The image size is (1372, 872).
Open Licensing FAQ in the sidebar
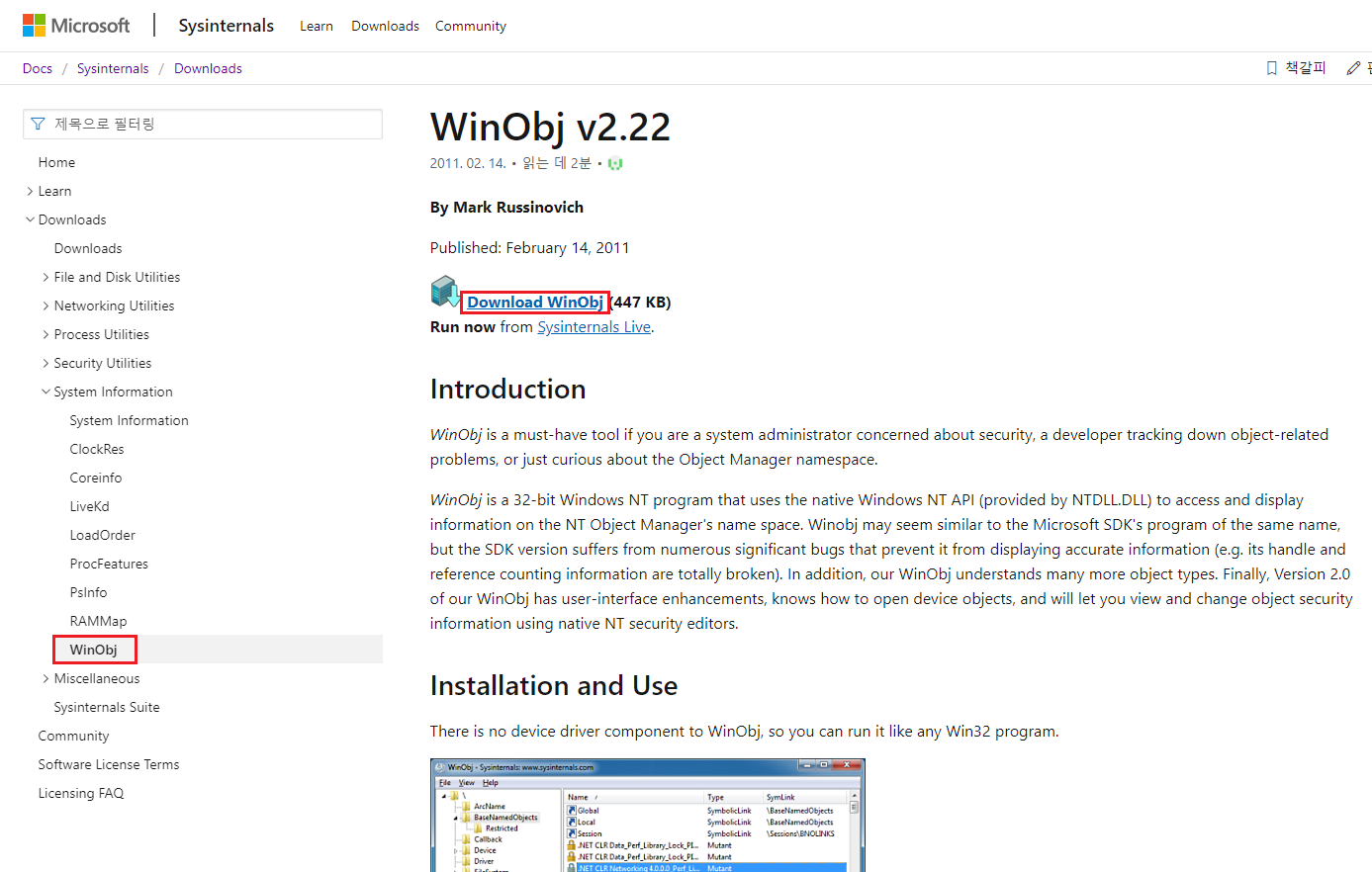[81, 793]
